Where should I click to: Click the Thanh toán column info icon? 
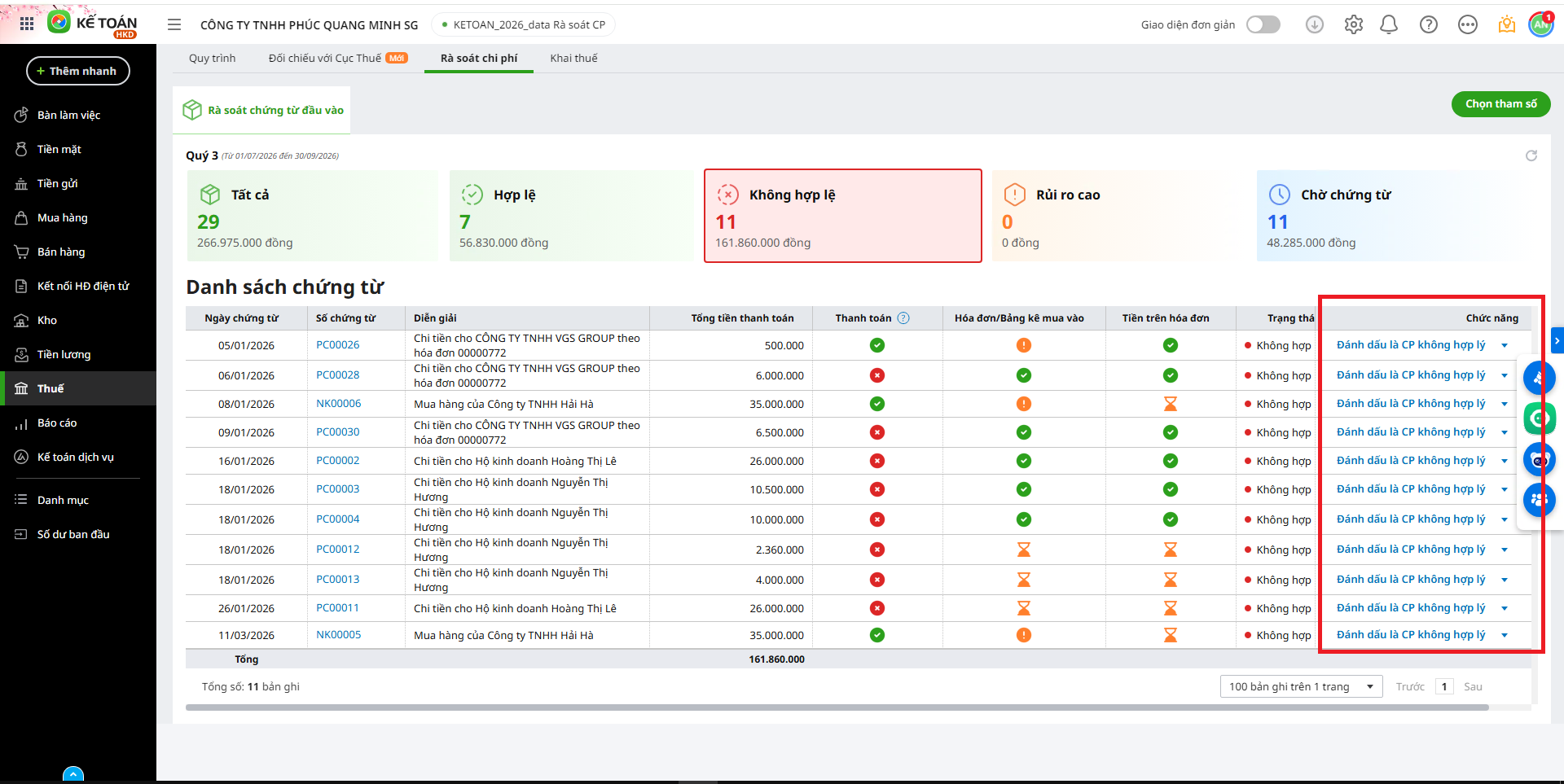point(903,318)
